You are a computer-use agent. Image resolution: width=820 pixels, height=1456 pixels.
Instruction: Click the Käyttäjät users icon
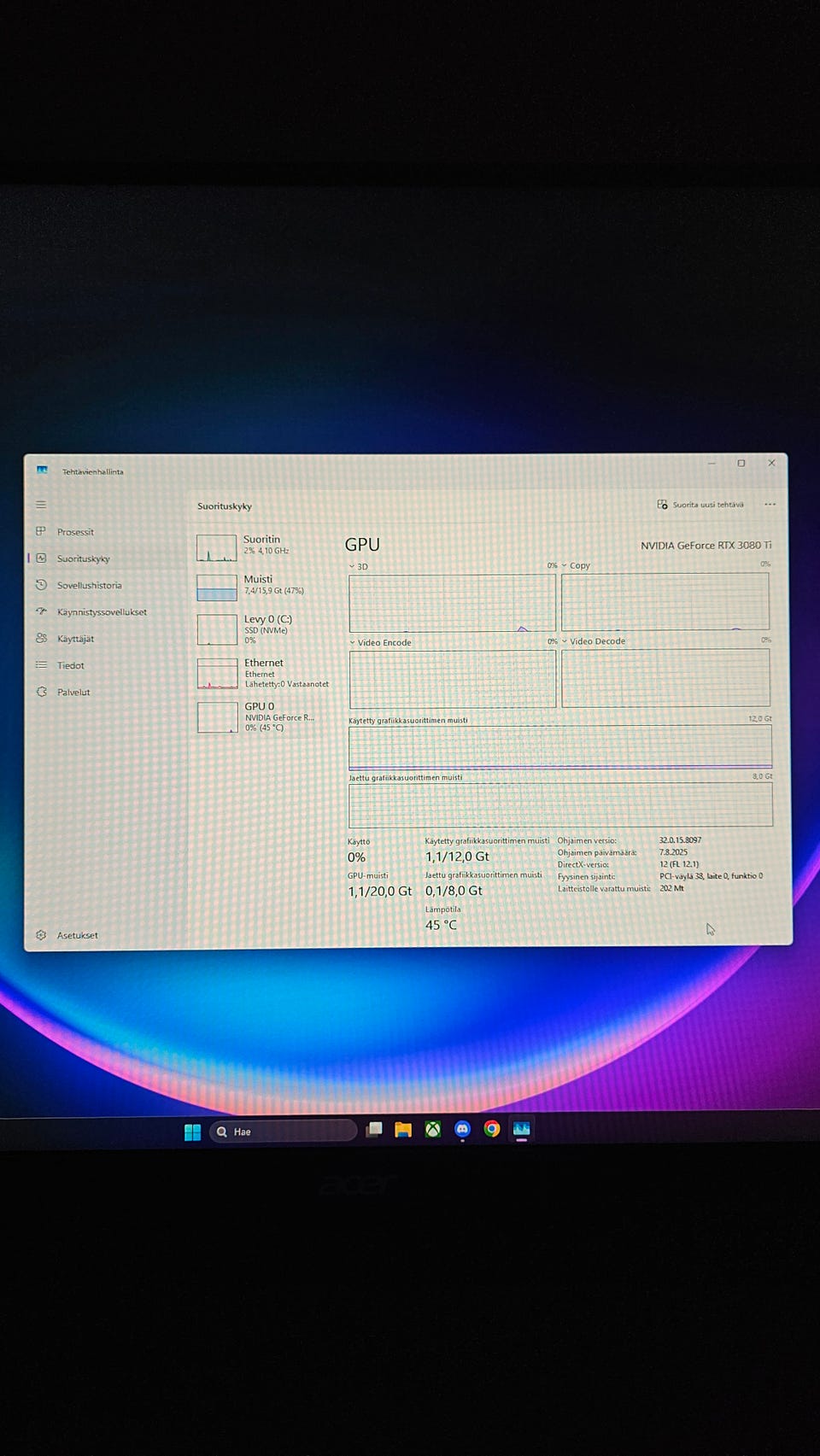click(41, 638)
